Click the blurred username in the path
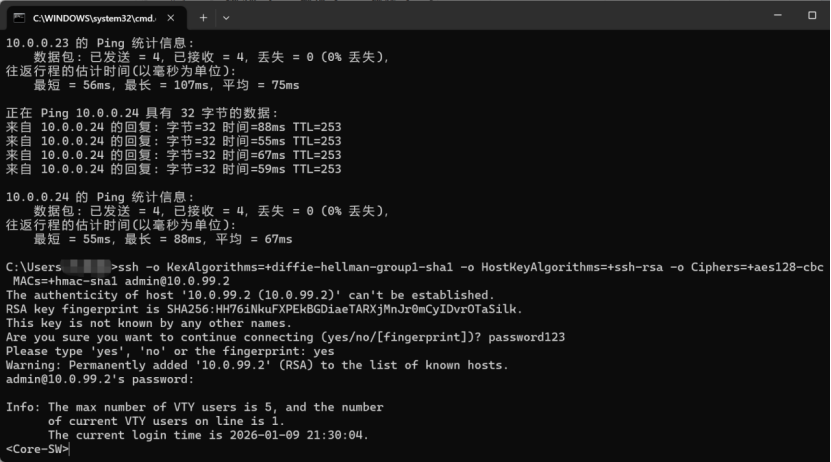 click(86, 265)
